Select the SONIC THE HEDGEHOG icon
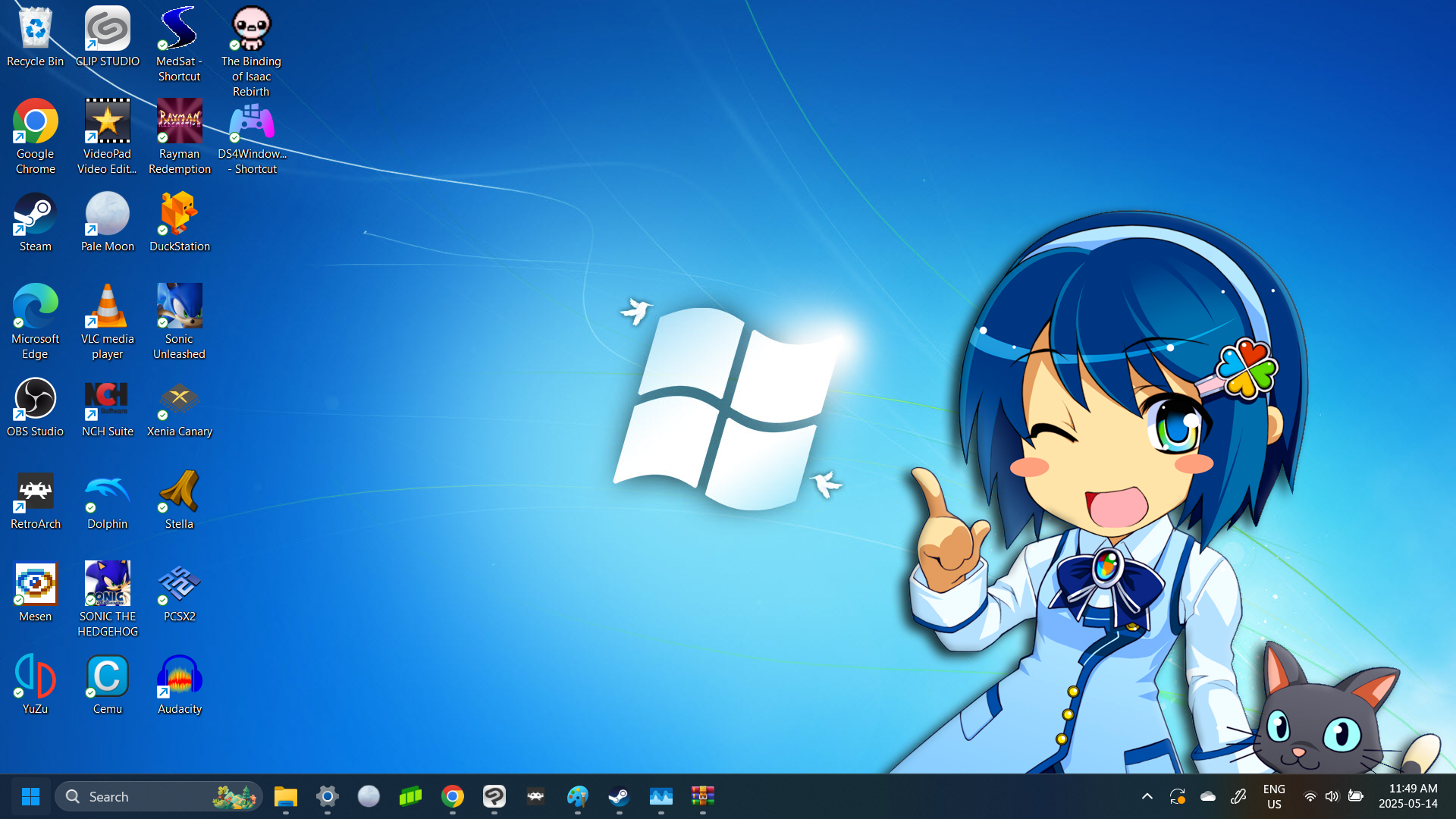Image resolution: width=1456 pixels, height=819 pixels. (x=107, y=600)
